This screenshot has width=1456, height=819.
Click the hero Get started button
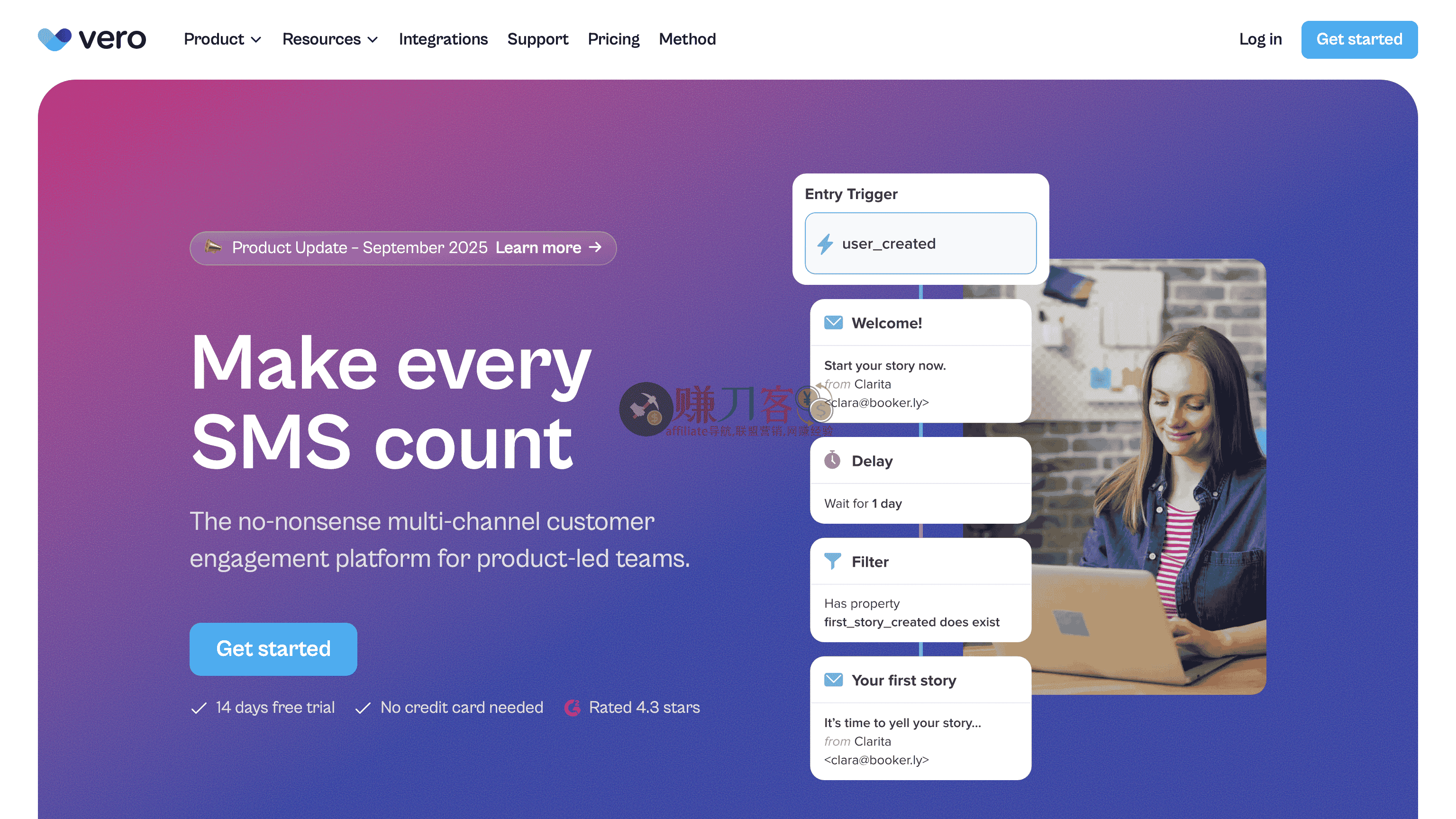point(273,649)
